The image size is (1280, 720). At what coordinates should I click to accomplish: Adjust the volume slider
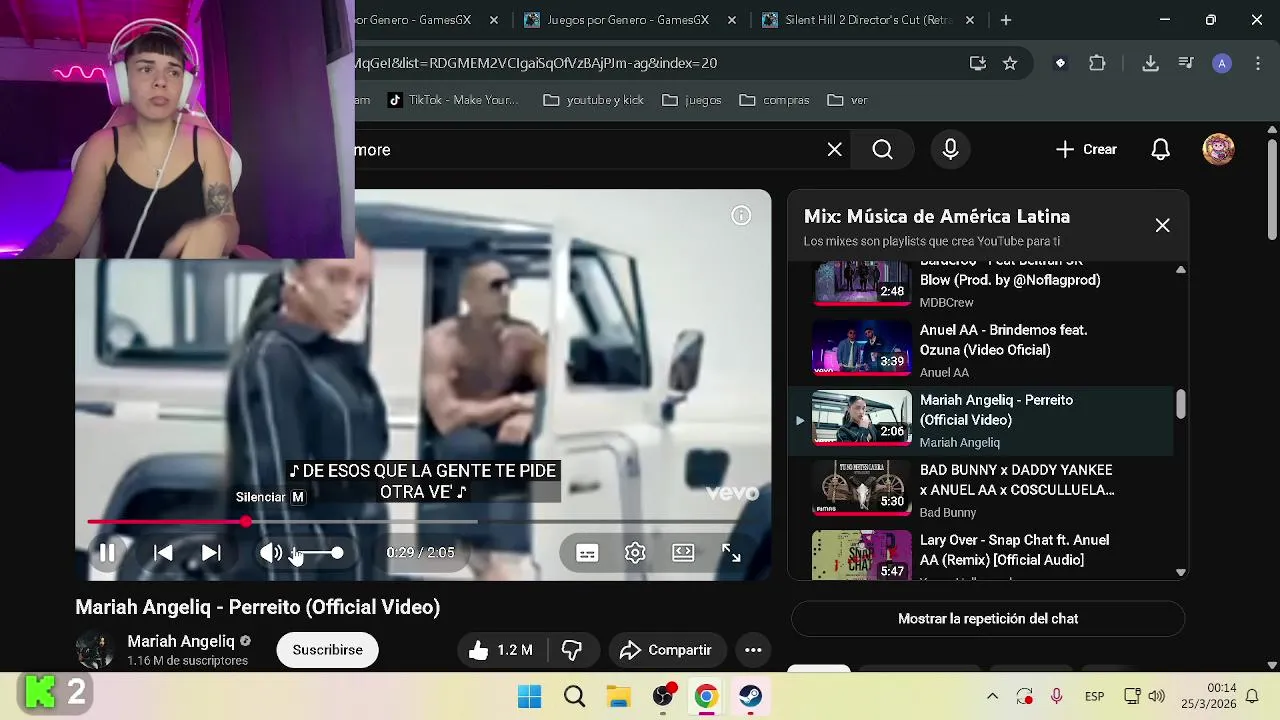click(317, 553)
